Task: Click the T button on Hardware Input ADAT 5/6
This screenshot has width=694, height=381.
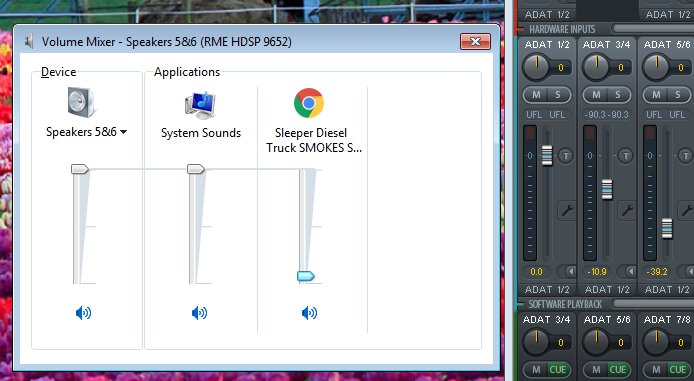Action: pyautogui.click(x=685, y=155)
